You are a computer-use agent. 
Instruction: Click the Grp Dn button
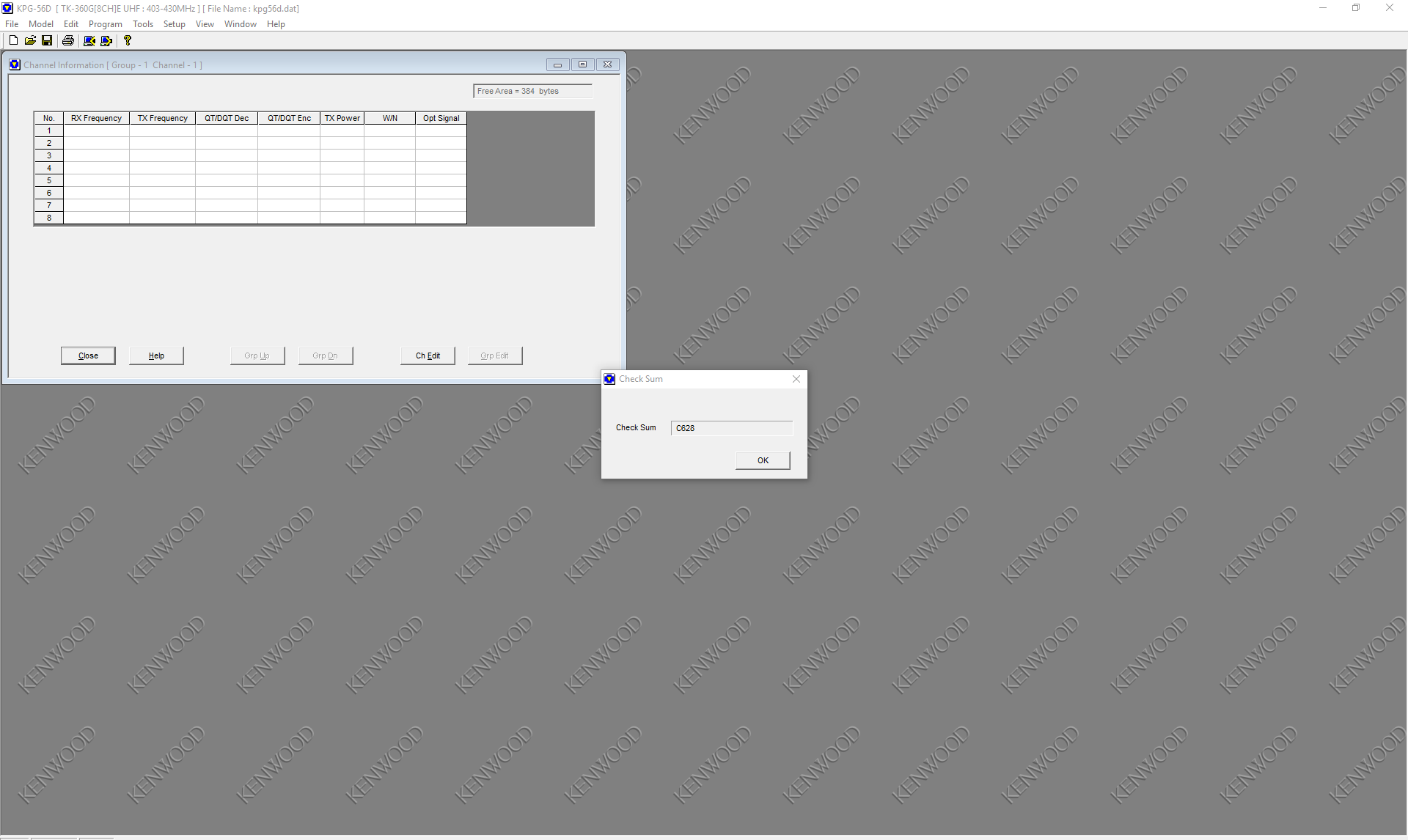point(326,355)
